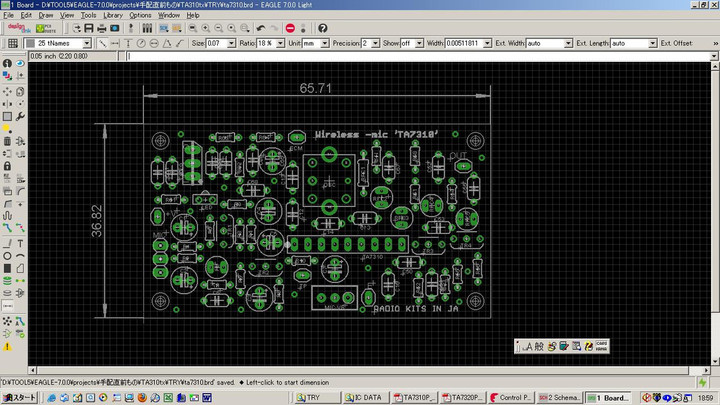Expand the Unit dropdown set to mm
The image size is (720, 405).
pyautogui.click(x=323, y=44)
